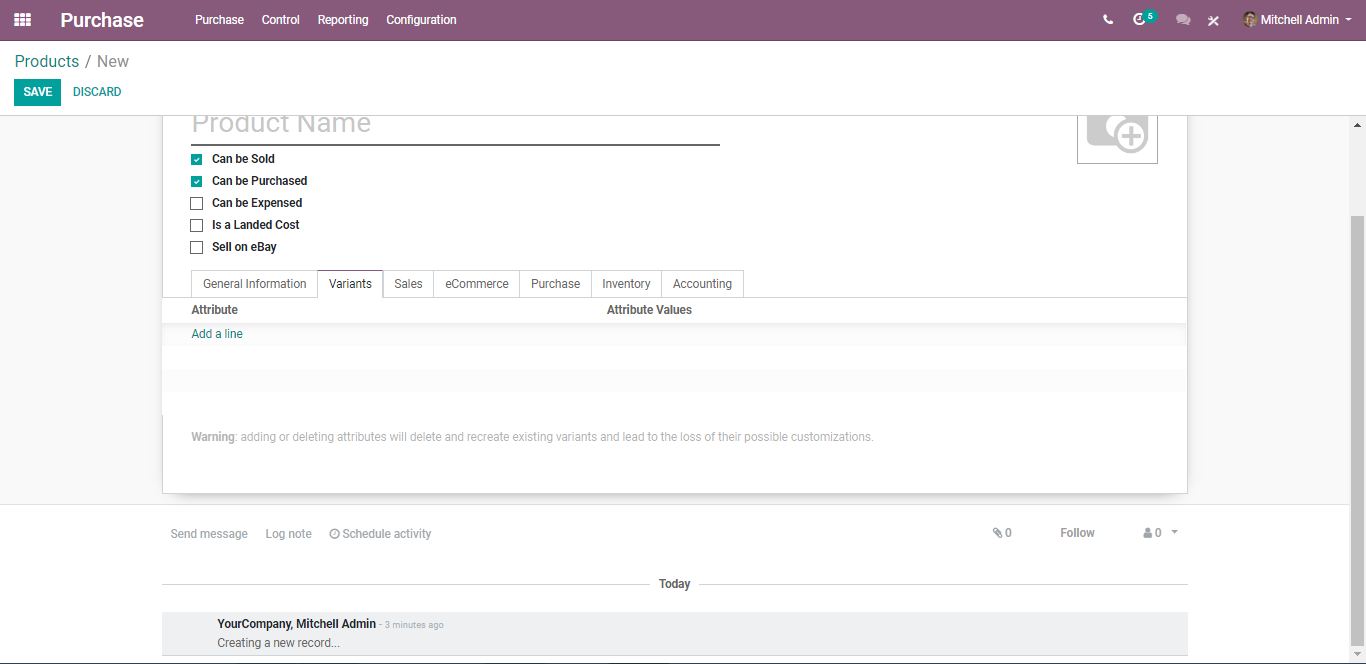This screenshot has width=1366, height=664.
Task: Click the Product Name input field
Action: coord(455,127)
